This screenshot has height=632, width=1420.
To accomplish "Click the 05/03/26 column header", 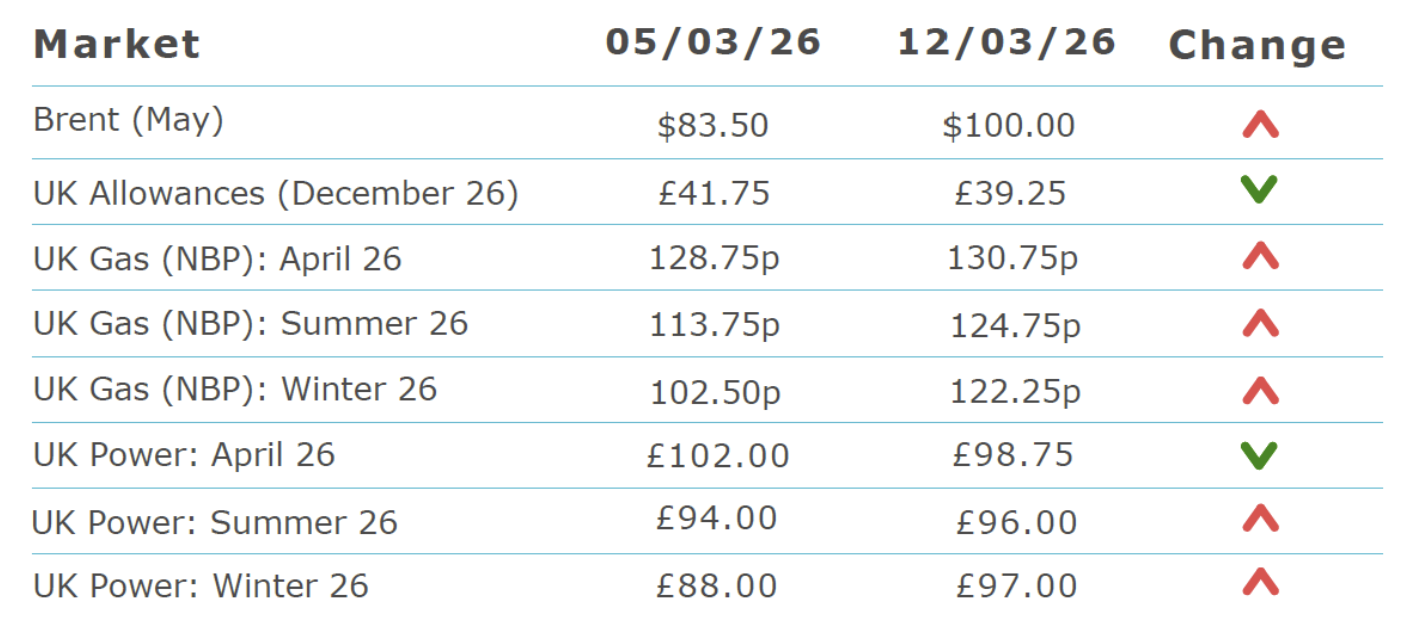I will [713, 43].
